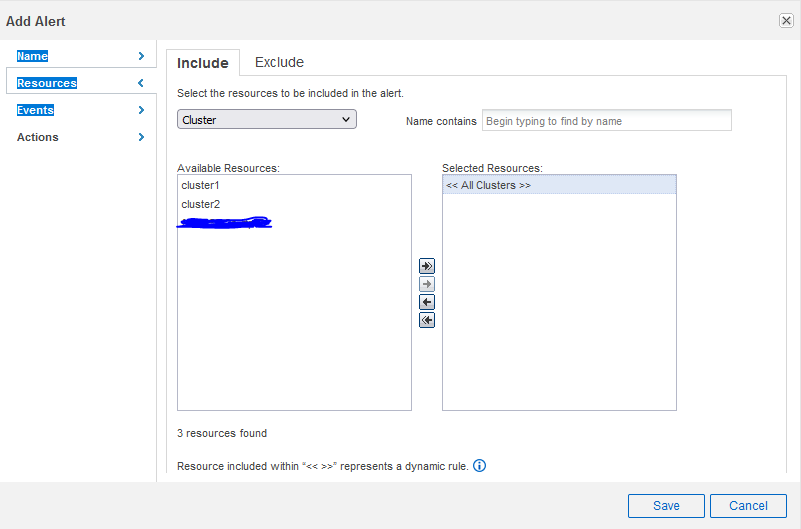Open the Actions section in the sidebar
The width and height of the screenshot is (801, 529).
38,137
